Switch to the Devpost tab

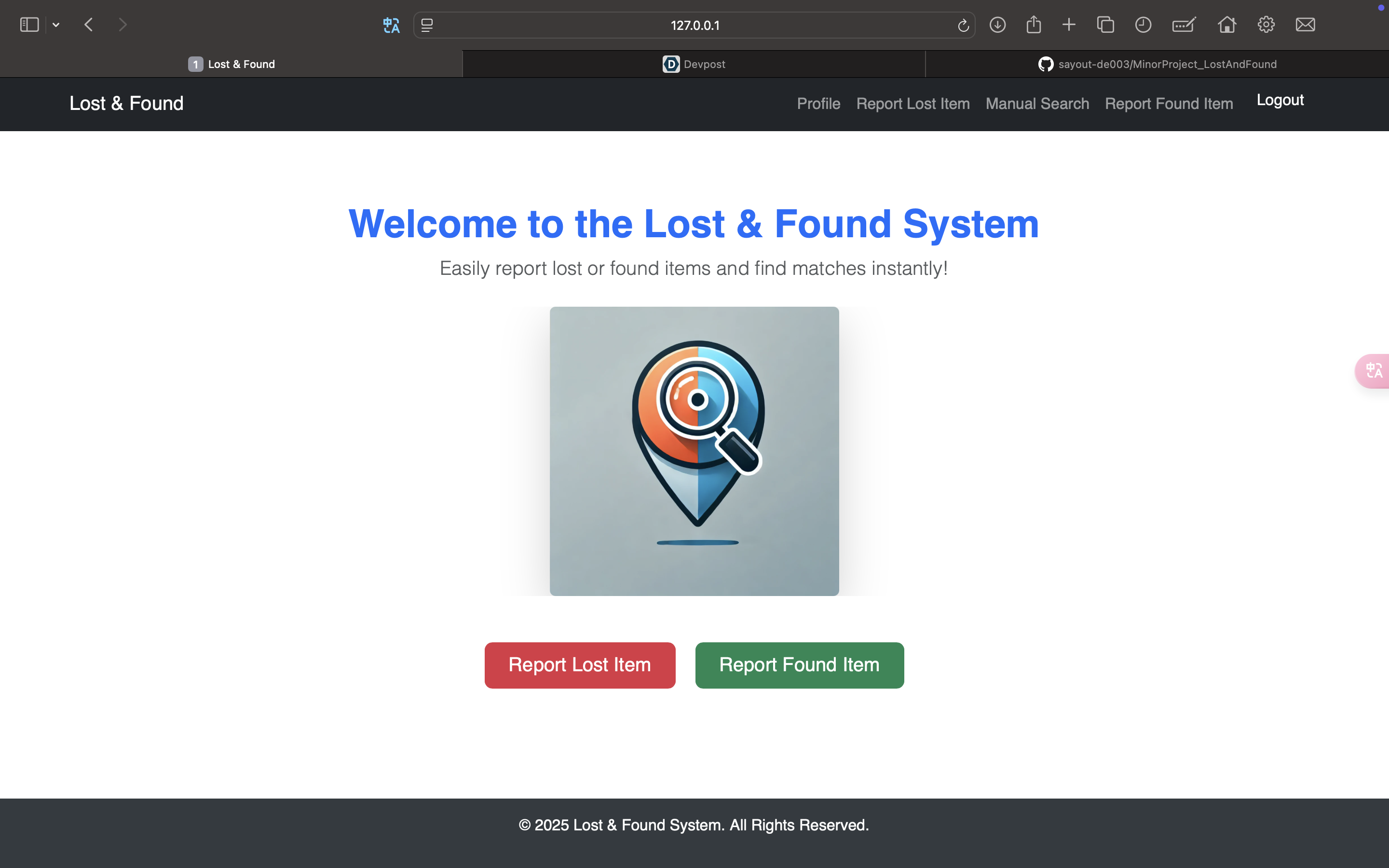(694, 64)
